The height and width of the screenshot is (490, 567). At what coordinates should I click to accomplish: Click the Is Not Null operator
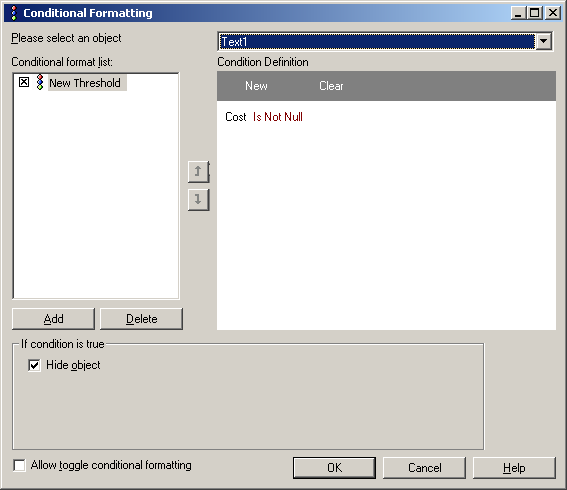[x=278, y=117]
